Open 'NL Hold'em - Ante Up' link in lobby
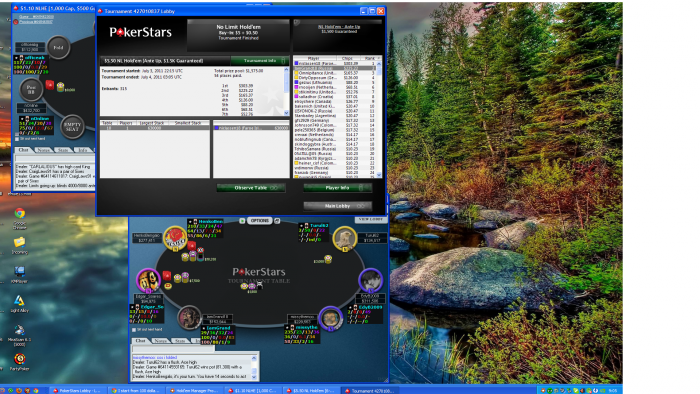700x394 pixels. (x=339, y=27)
